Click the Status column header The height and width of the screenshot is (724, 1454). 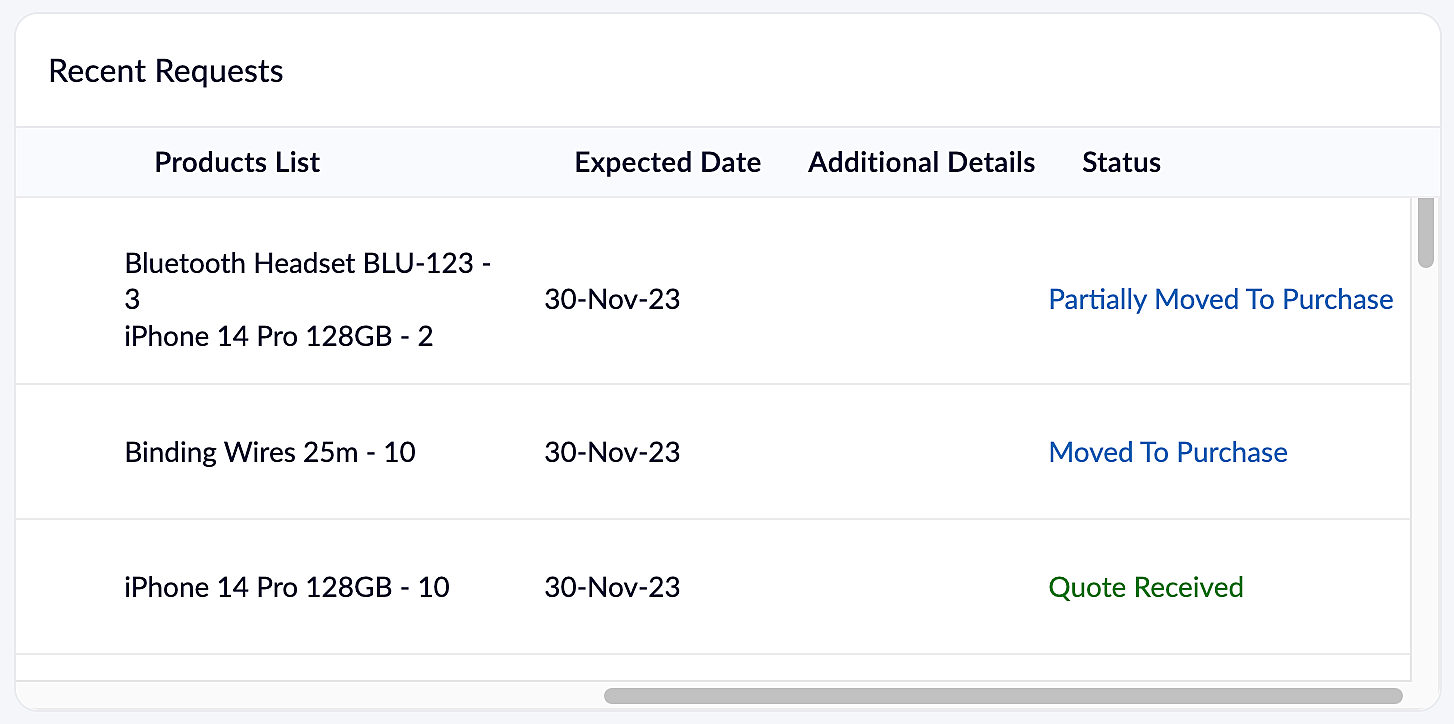coord(1121,162)
